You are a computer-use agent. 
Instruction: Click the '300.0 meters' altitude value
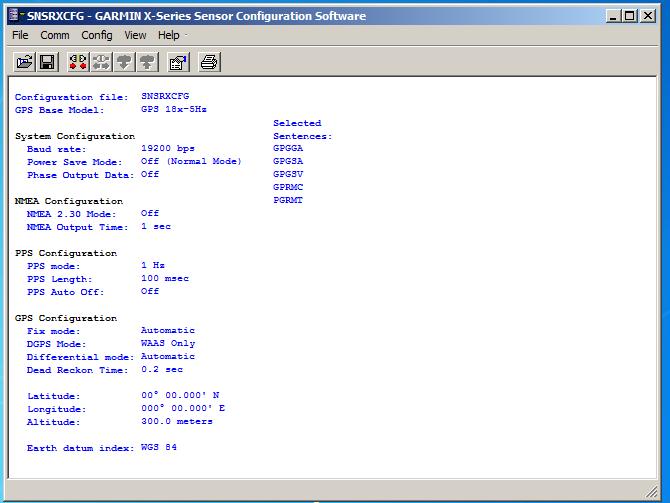pos(176,421)
